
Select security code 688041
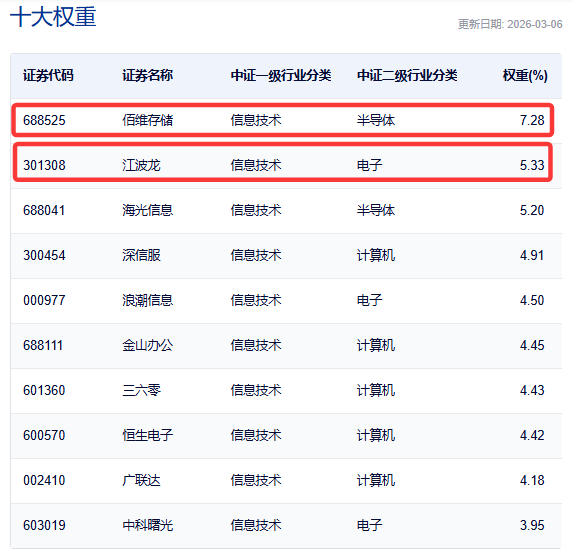tap(44, 210)
